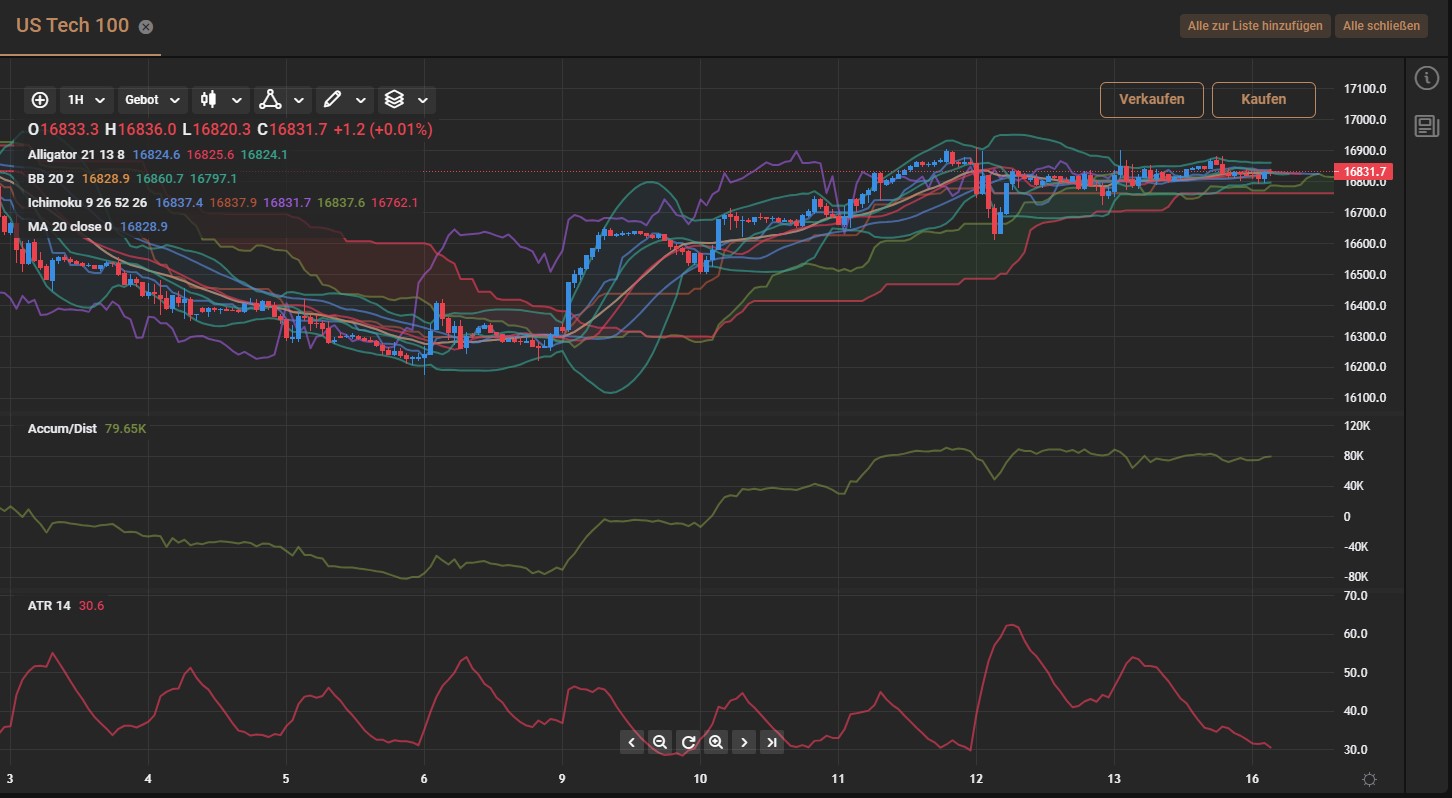This screenshot has height=798, width=1452.
Task: Click the Kaufen button
Action: [1264, 100]
